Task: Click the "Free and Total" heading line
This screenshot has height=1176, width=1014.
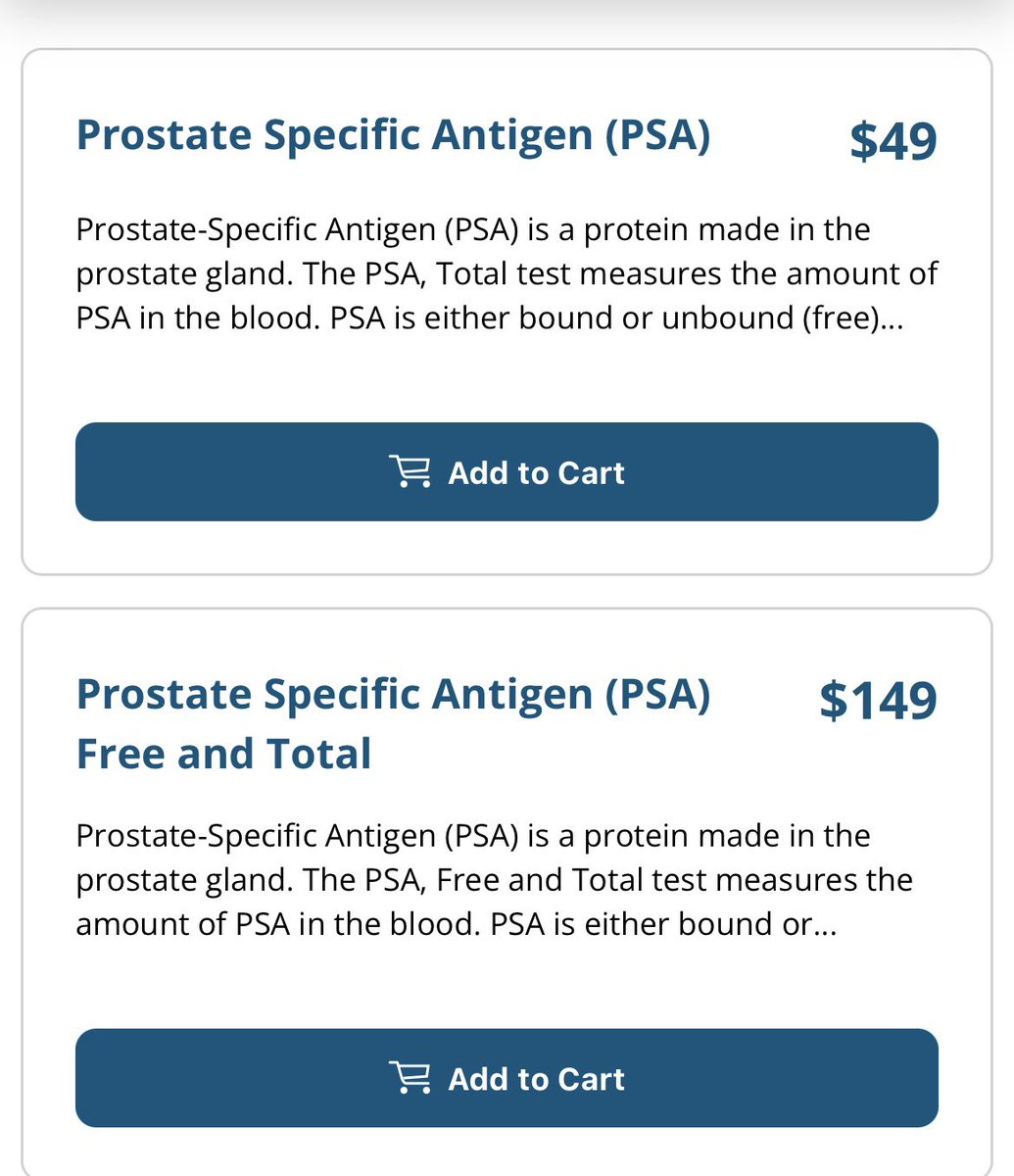Action: pos(224,754)
